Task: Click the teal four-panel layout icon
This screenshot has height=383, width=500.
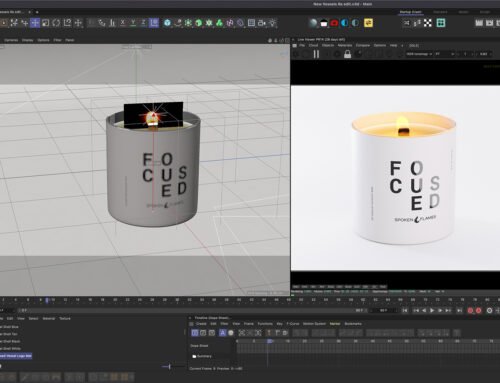Action: 441,23
